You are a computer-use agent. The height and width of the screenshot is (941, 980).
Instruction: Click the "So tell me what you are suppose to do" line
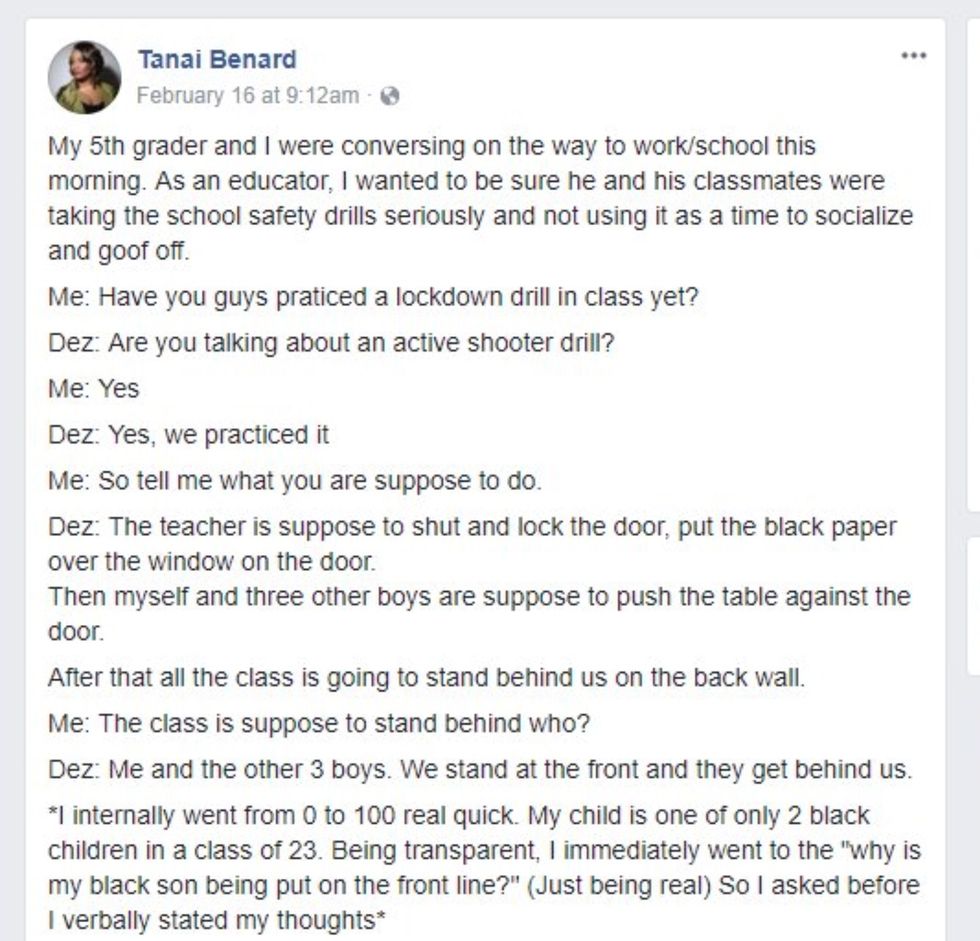pos(295,480)
